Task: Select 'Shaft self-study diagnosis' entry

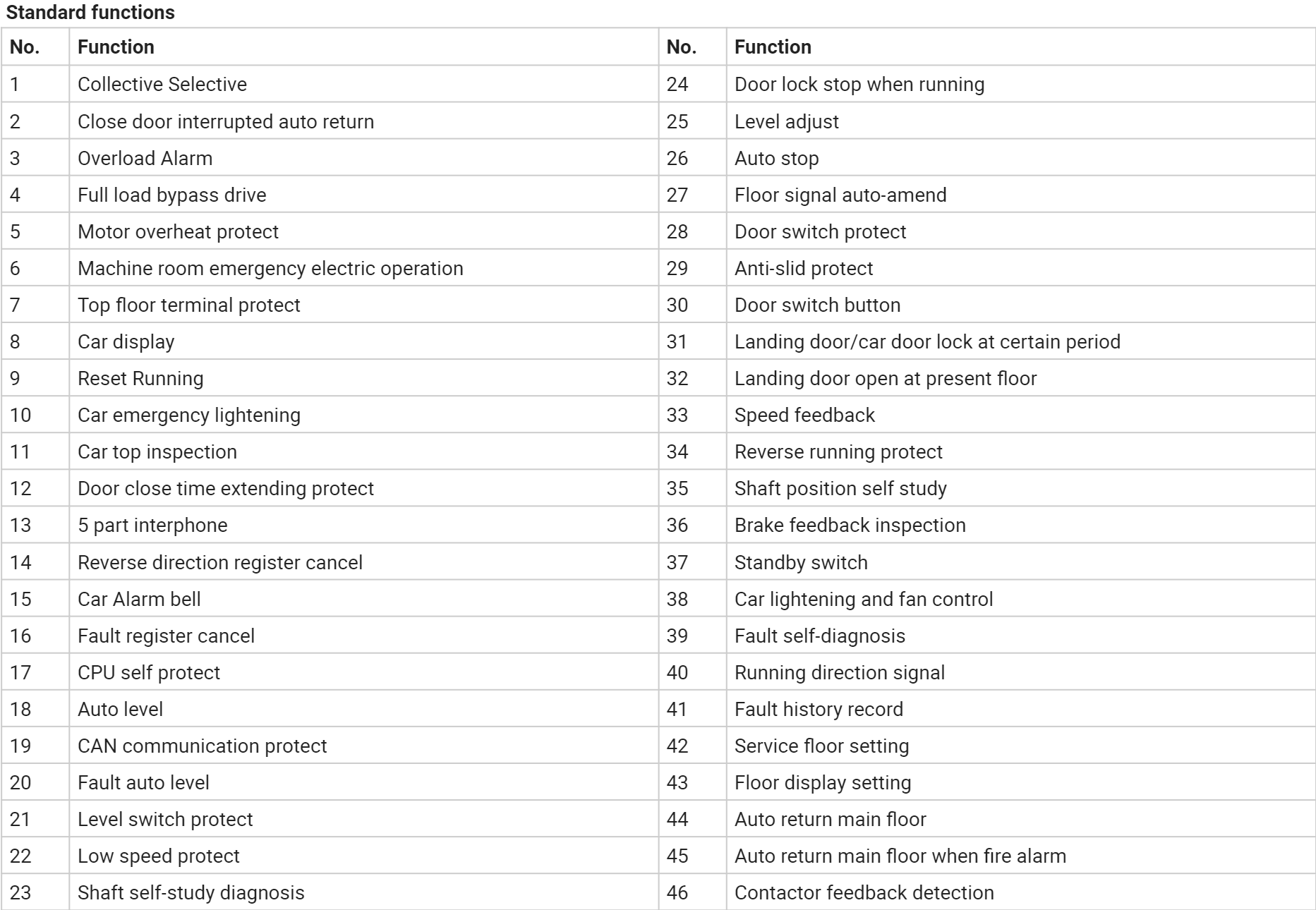Action: tap(191, 893)
